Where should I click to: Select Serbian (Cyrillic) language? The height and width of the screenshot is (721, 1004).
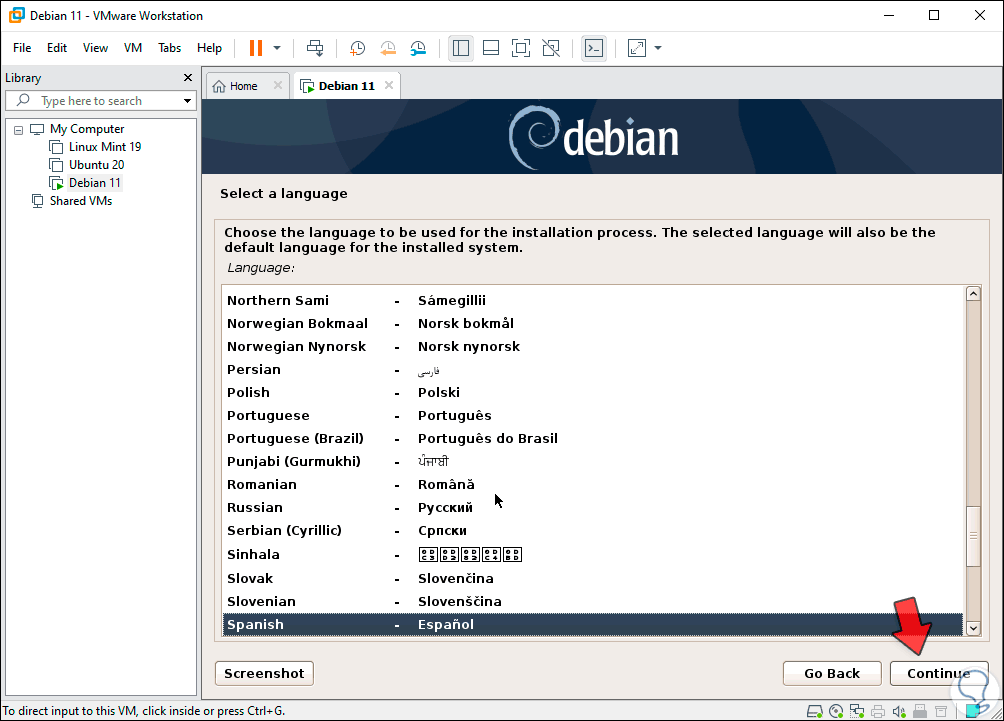click(592, 531)
